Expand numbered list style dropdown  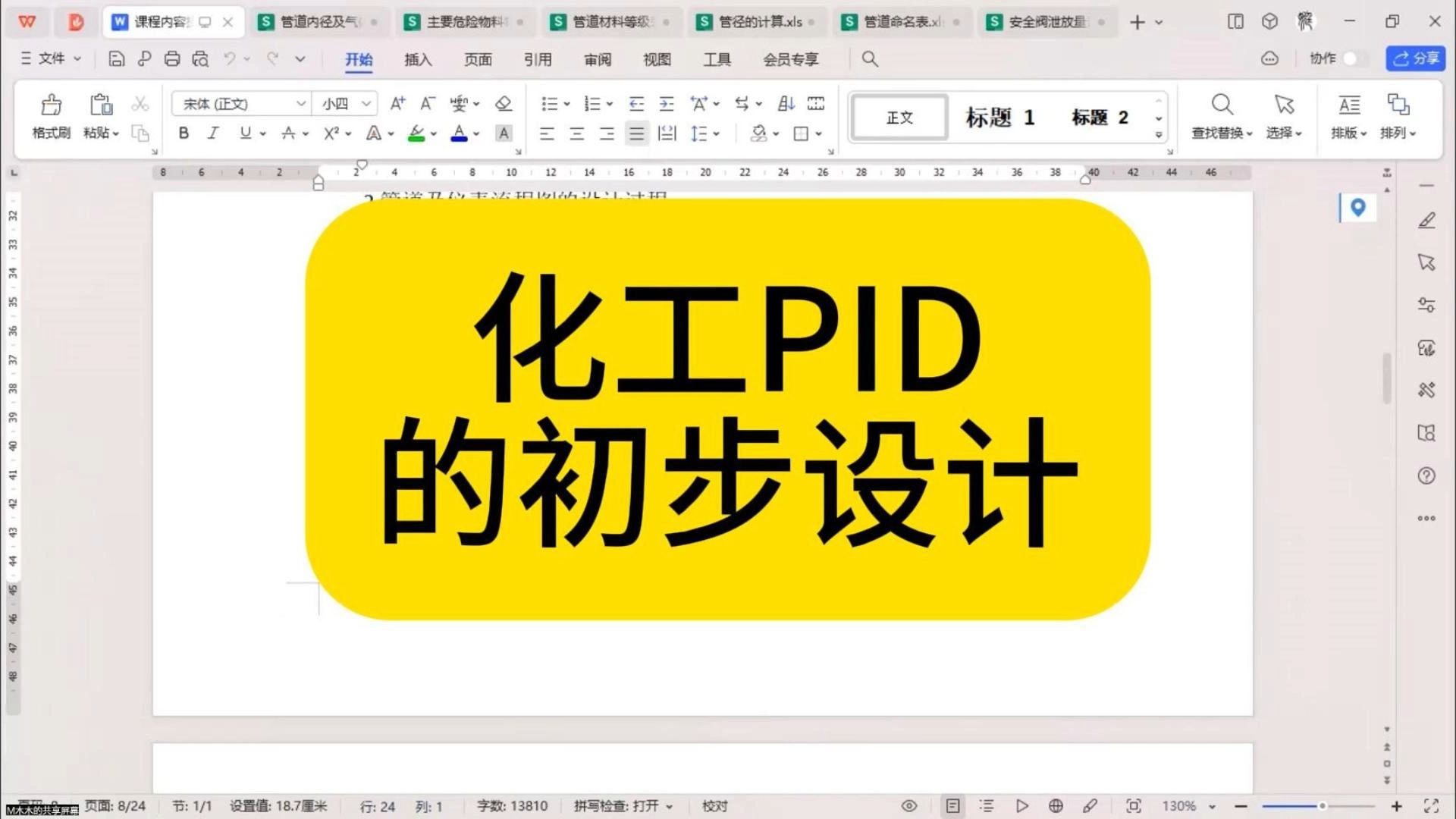click(x=610, y=104)
